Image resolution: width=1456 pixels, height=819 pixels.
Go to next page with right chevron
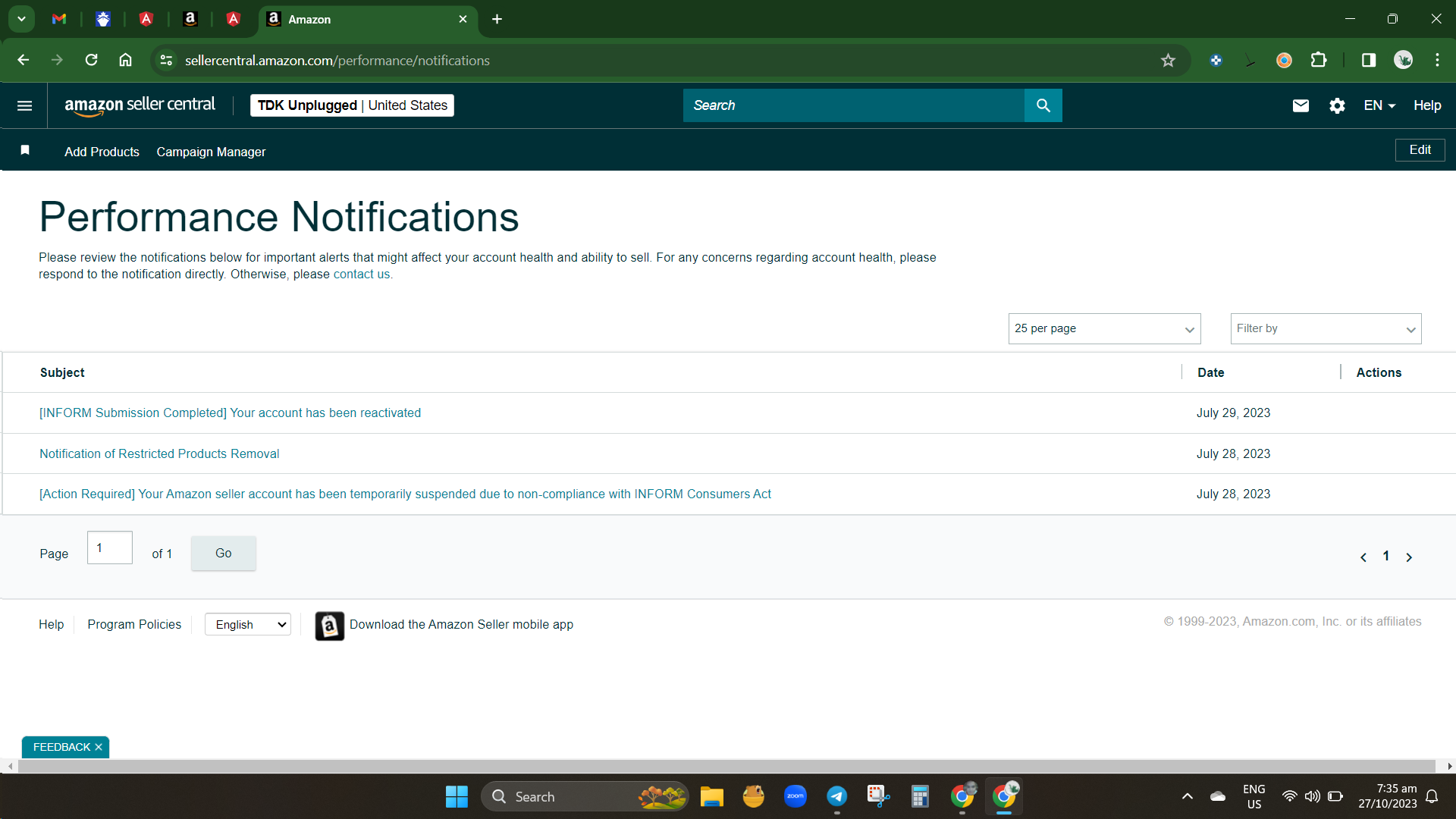tap(1409, 557)
